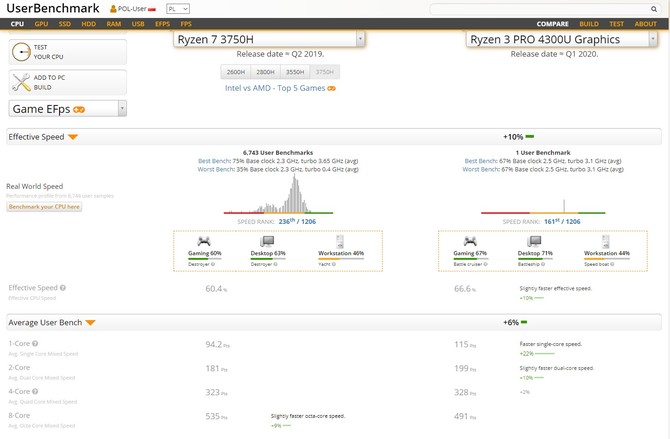Click in the top search field
The width and height of the screenshot is (670, 439).
(x=539, y=9)
